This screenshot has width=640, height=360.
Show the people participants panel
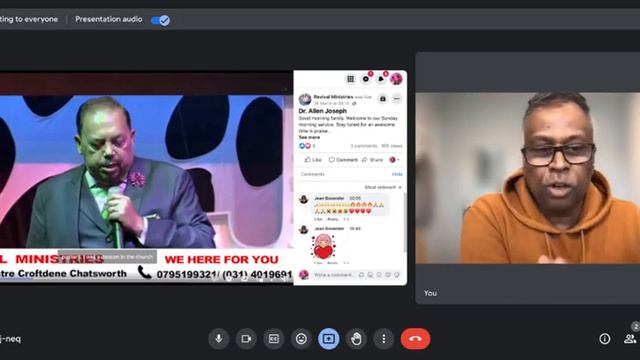[x=630, y=339]
